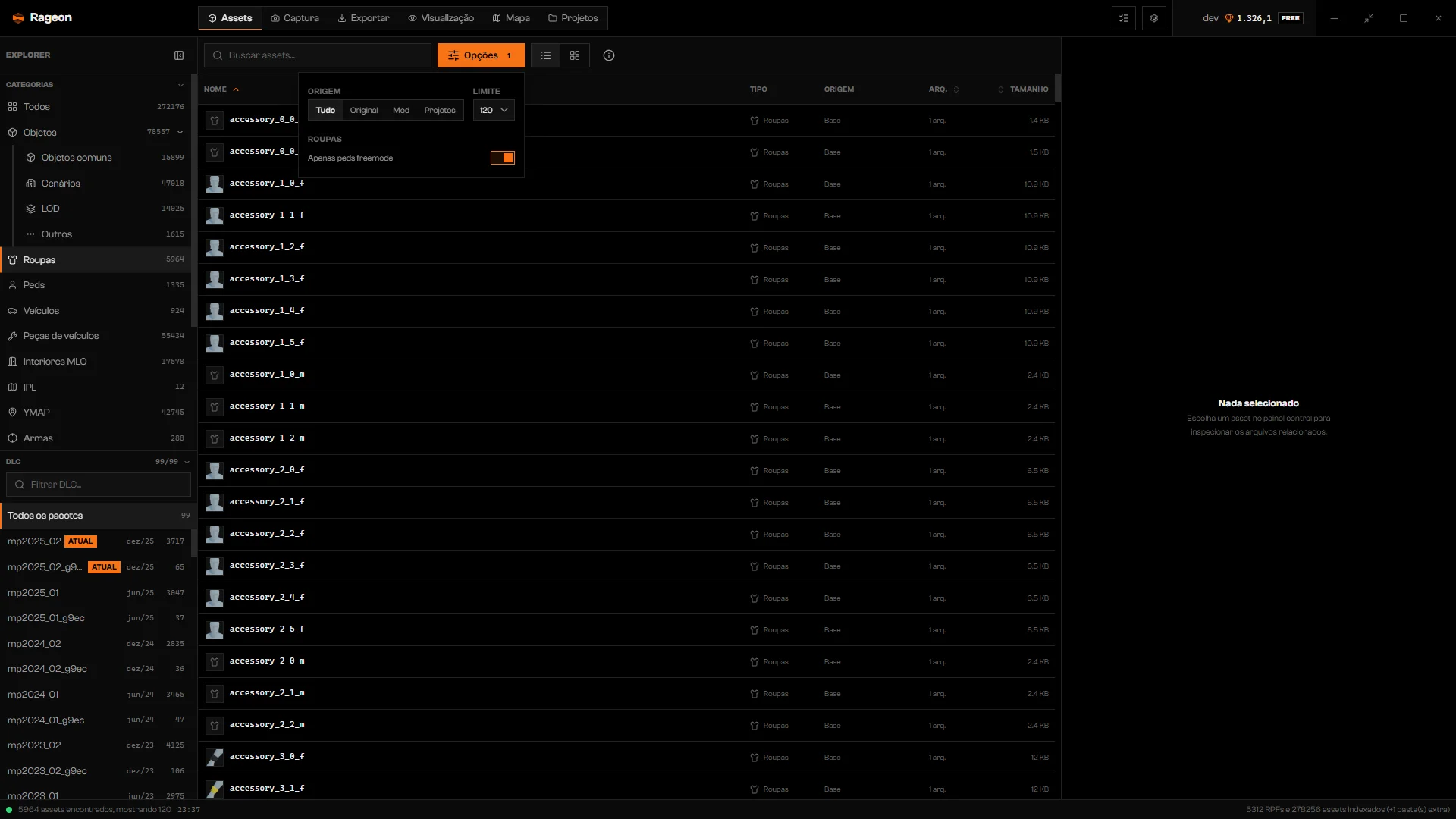Open the info icon next to view buttons
The width and height of the screenshot is (1456, 819).
click(x=609, y=55)
